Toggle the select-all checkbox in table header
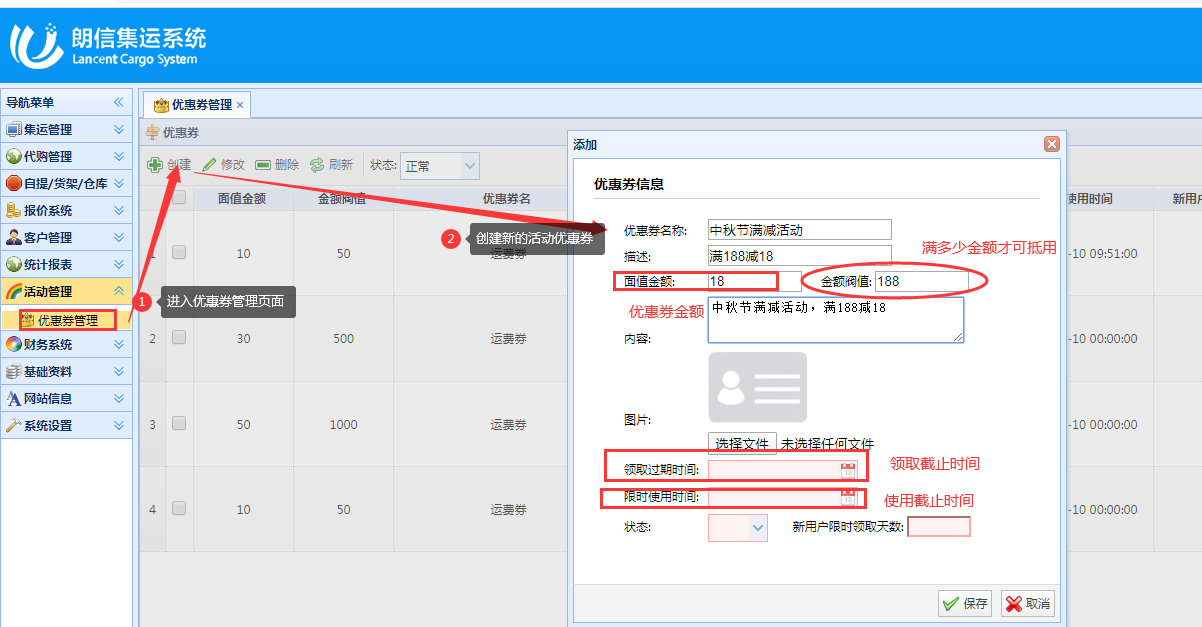Image resolution: width=1202 pixels, height=627 pixels. (179, 197)
